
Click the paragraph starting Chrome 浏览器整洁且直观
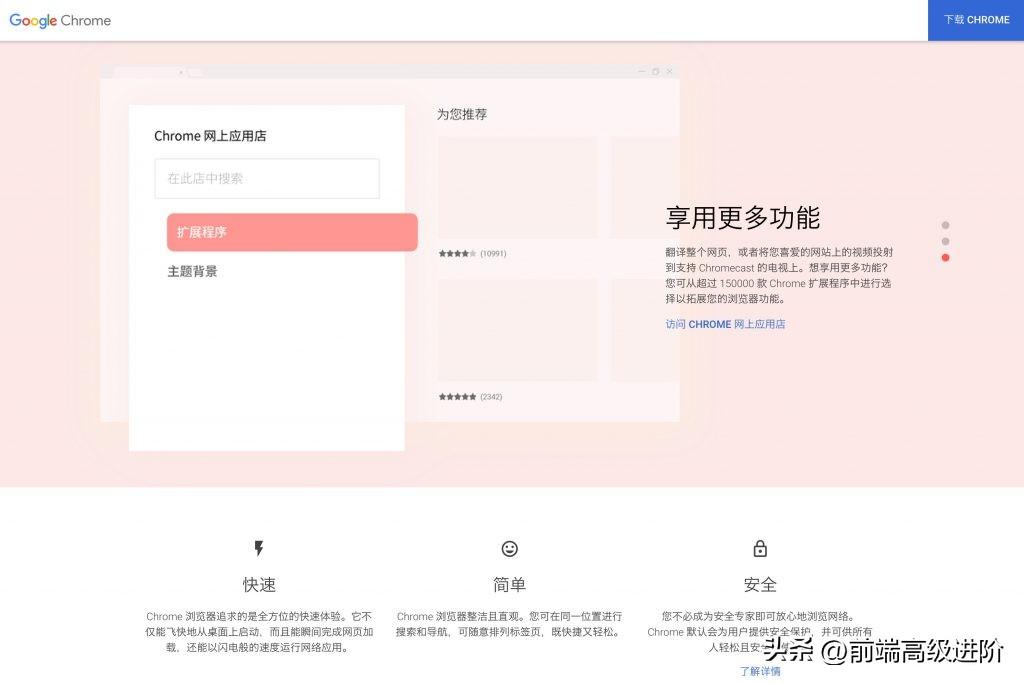coord(509,624)
